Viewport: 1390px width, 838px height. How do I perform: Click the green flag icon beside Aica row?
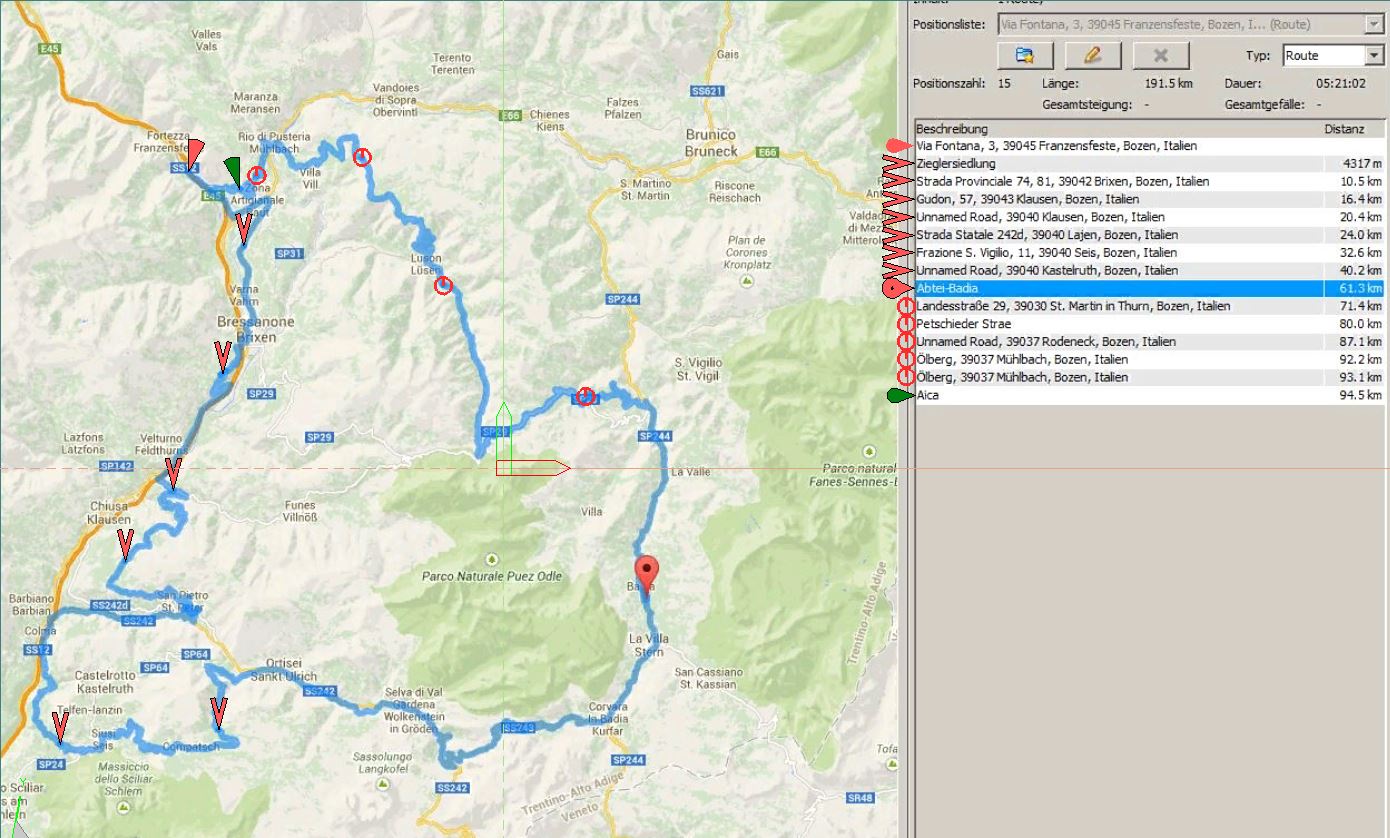[899, 396]
